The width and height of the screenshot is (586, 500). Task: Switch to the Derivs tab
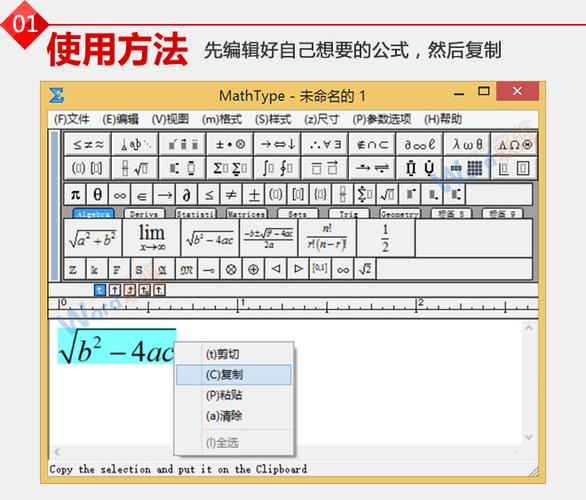click(x=144, y=214)
